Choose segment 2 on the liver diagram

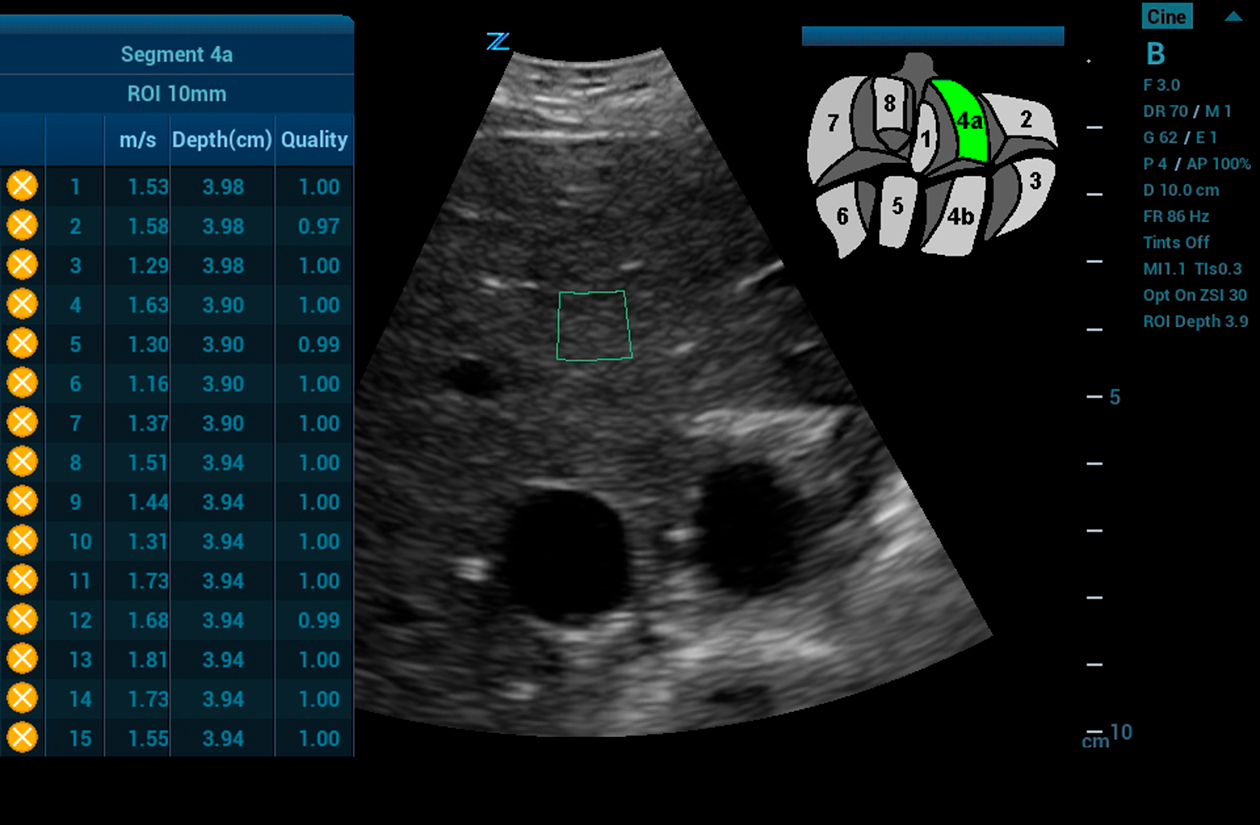[x=1026, y=120]
